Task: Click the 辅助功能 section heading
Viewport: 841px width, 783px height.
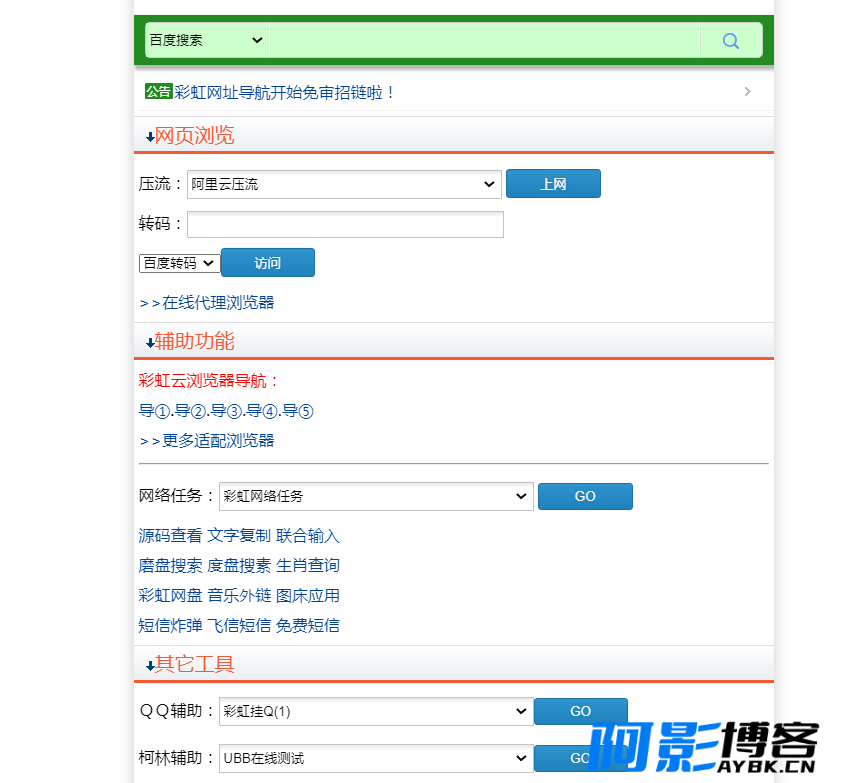Action: pyautogui.click(x=195, y=341)
